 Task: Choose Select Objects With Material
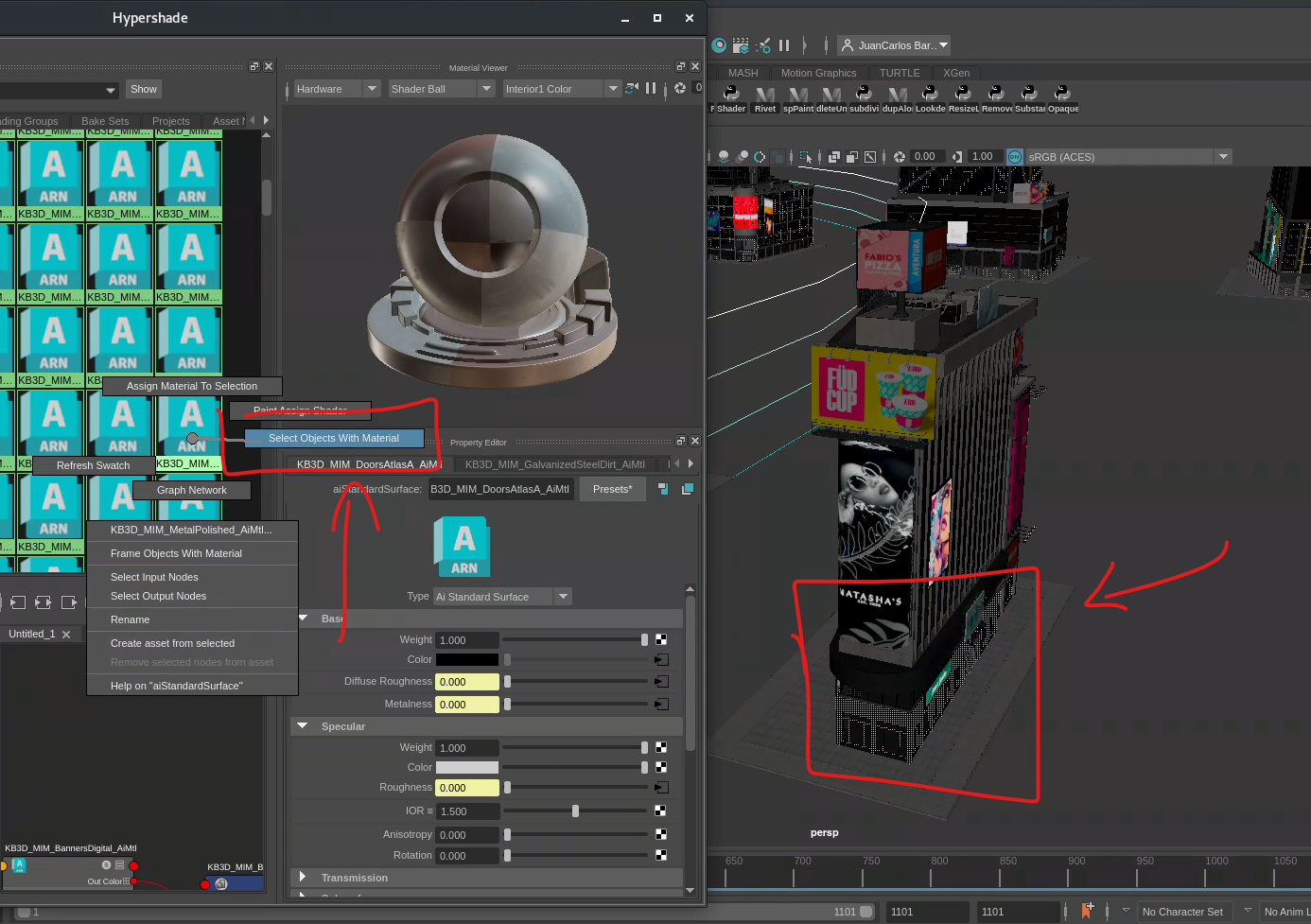(x=334, y=438)
